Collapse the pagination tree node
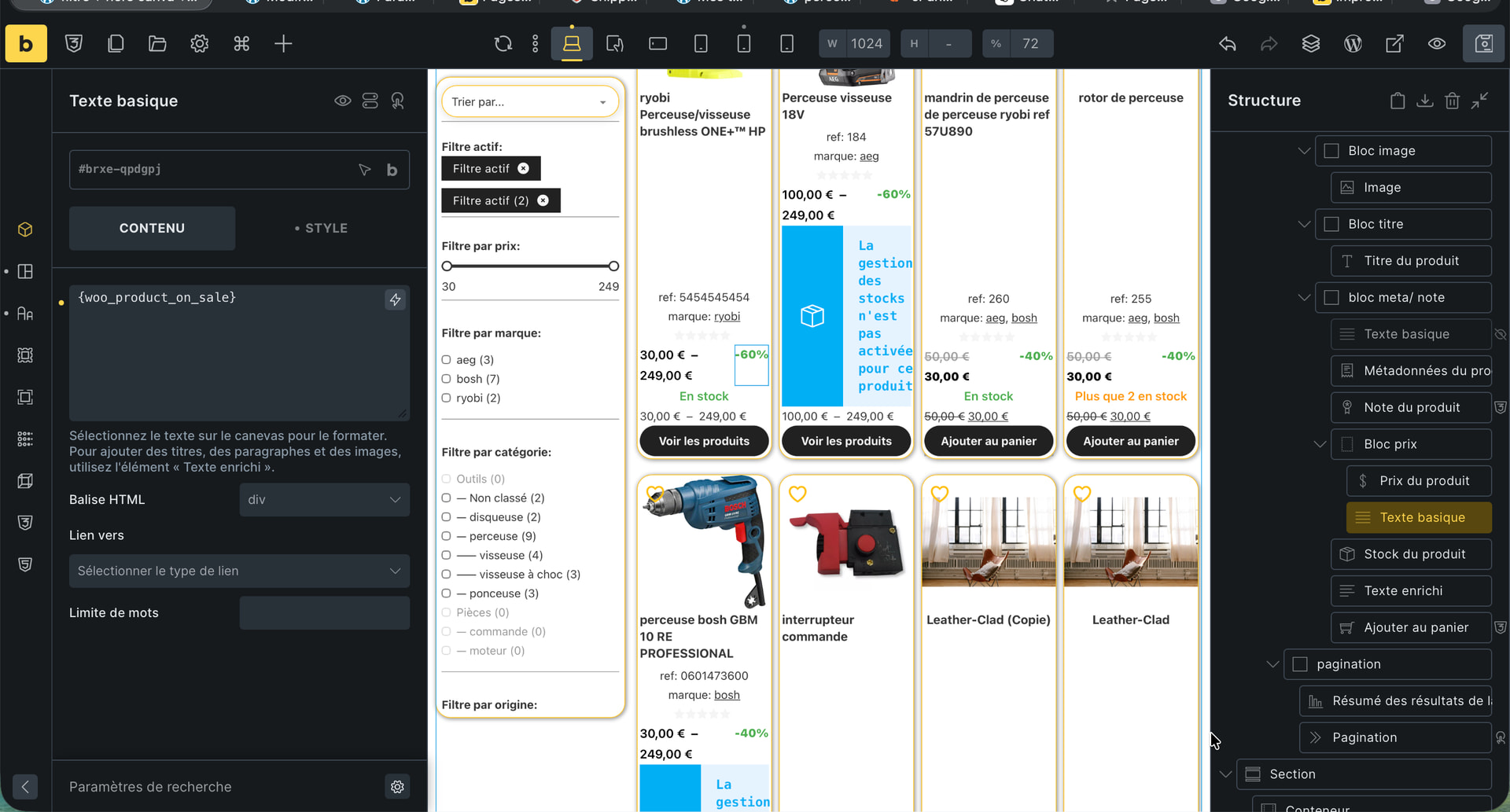Viewport: 1510px width, 812px height. click(x=1272, y=664)
